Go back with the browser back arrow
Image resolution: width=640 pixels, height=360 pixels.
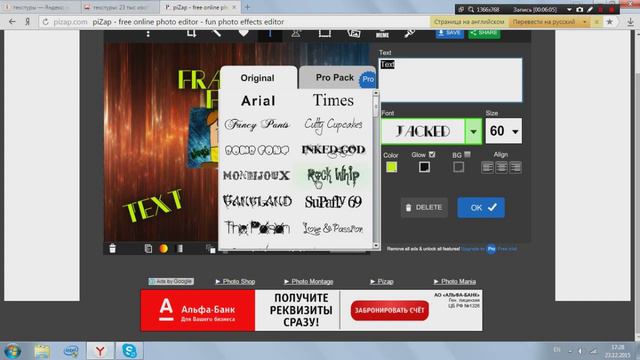pos(12,22)
